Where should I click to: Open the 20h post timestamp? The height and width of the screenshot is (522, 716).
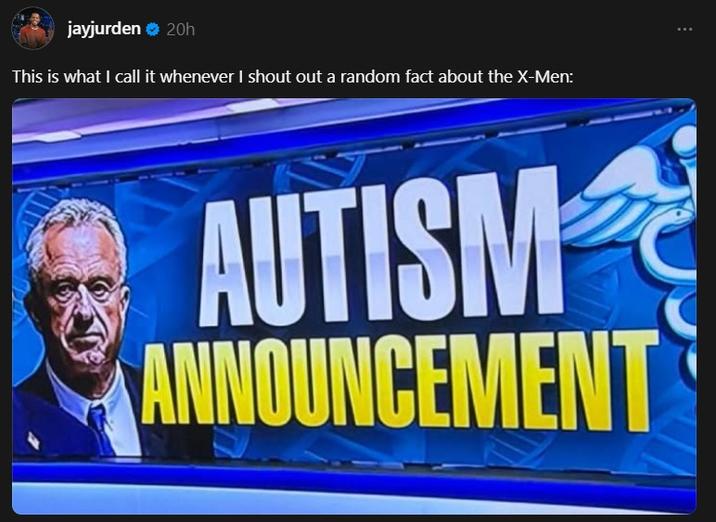[x=181, y=30]
